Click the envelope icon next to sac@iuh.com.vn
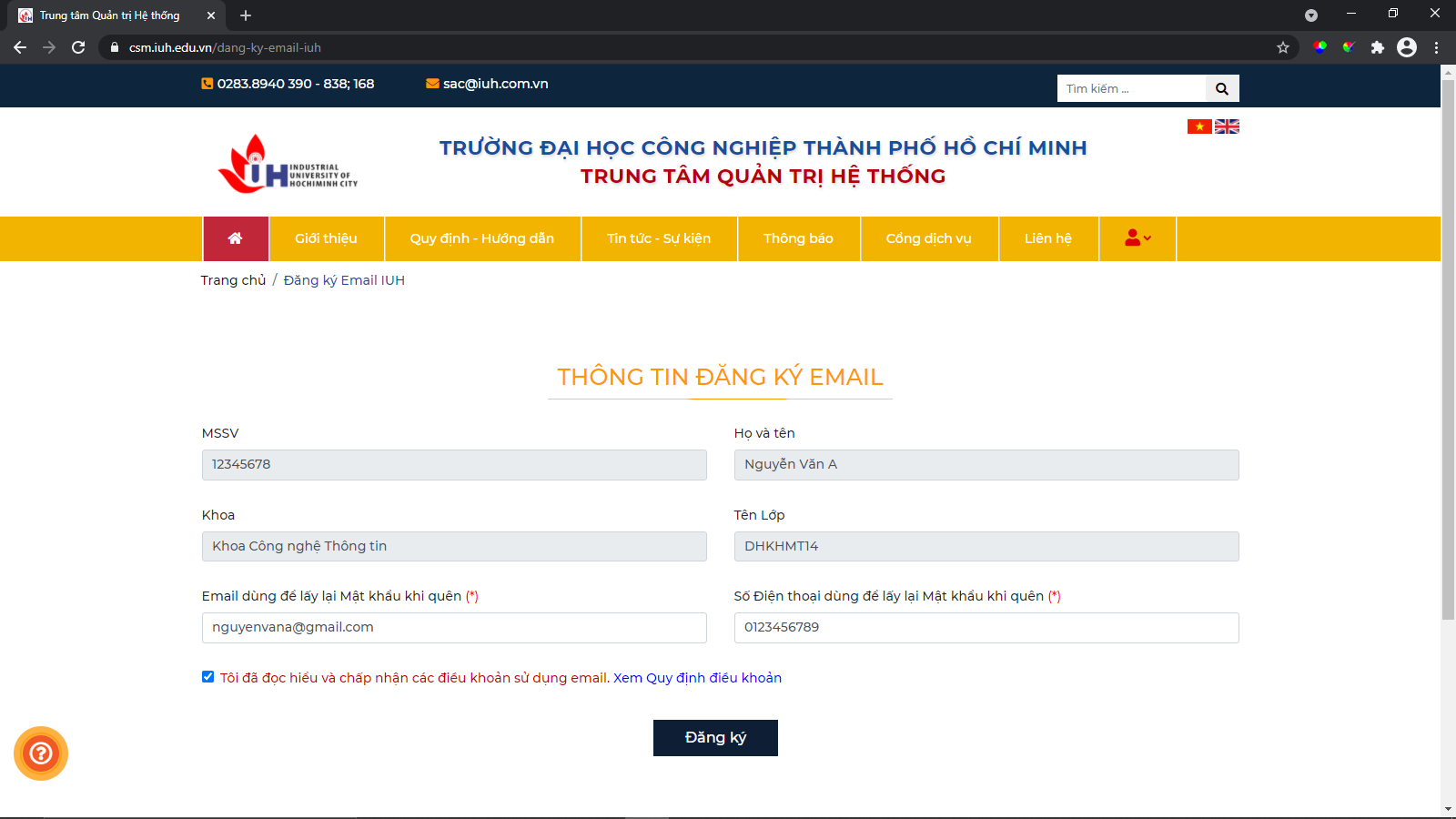 (x=432, y=83)
